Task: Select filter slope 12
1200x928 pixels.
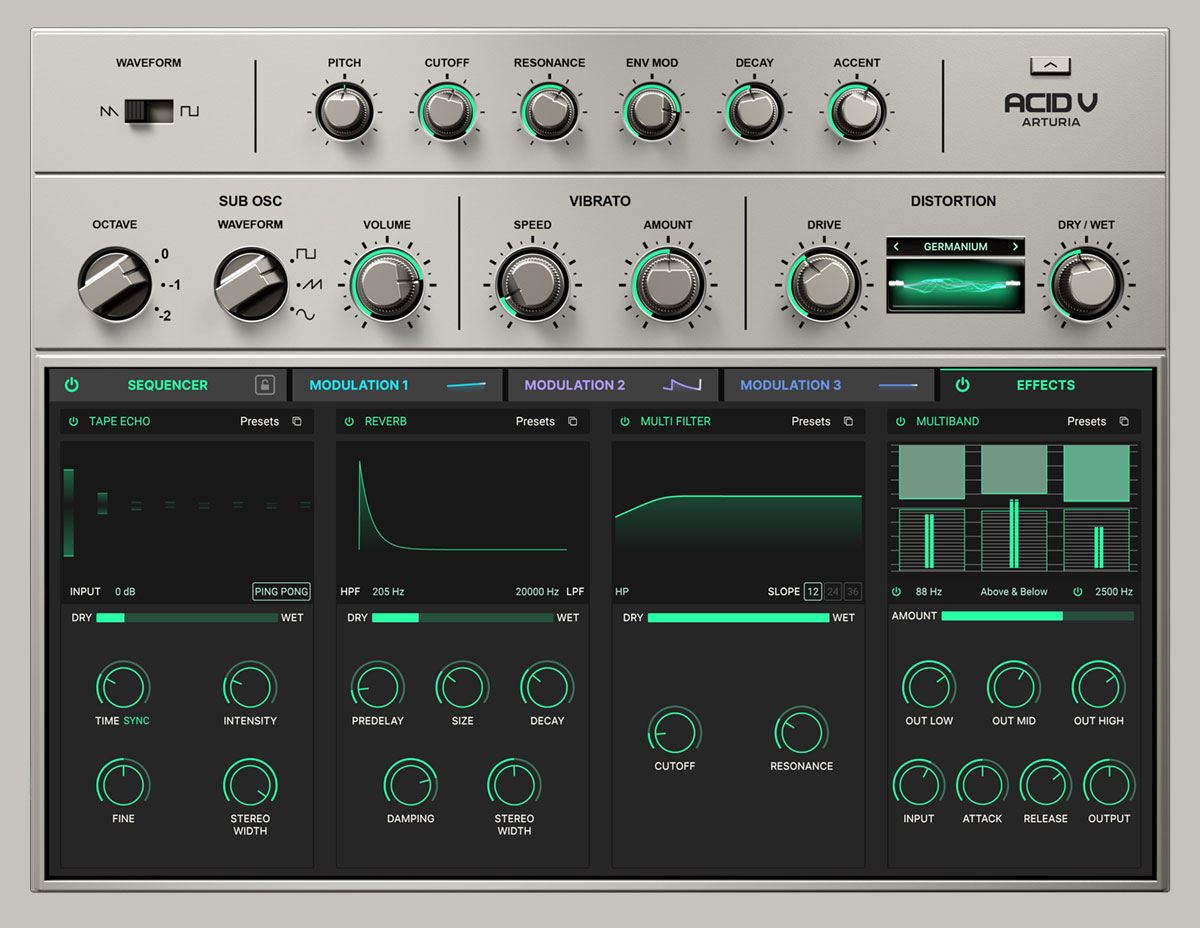Action: point(813,592)
